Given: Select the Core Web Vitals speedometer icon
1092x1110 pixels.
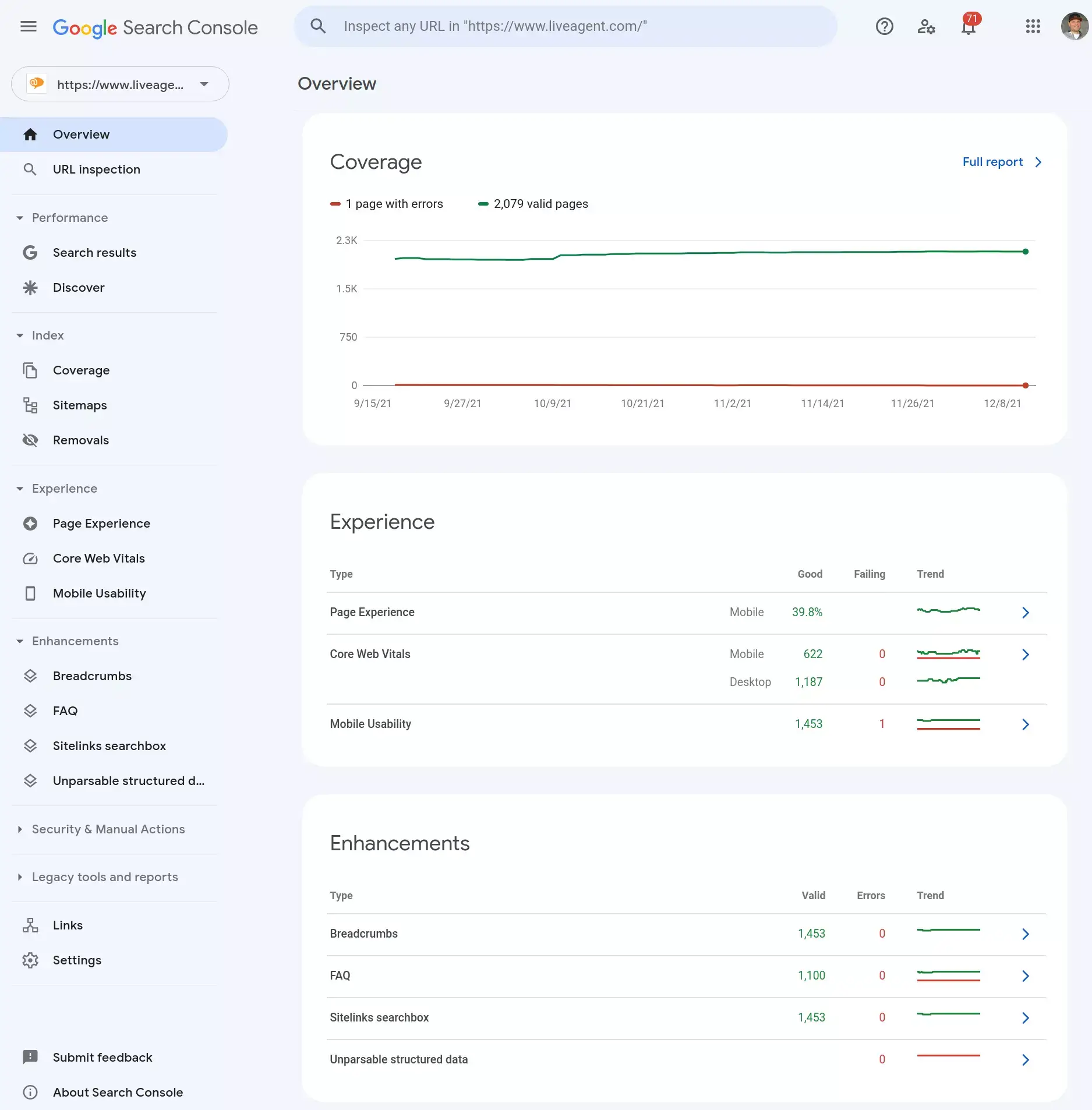Looking at the screenshot, I should [x=30, y=558].
